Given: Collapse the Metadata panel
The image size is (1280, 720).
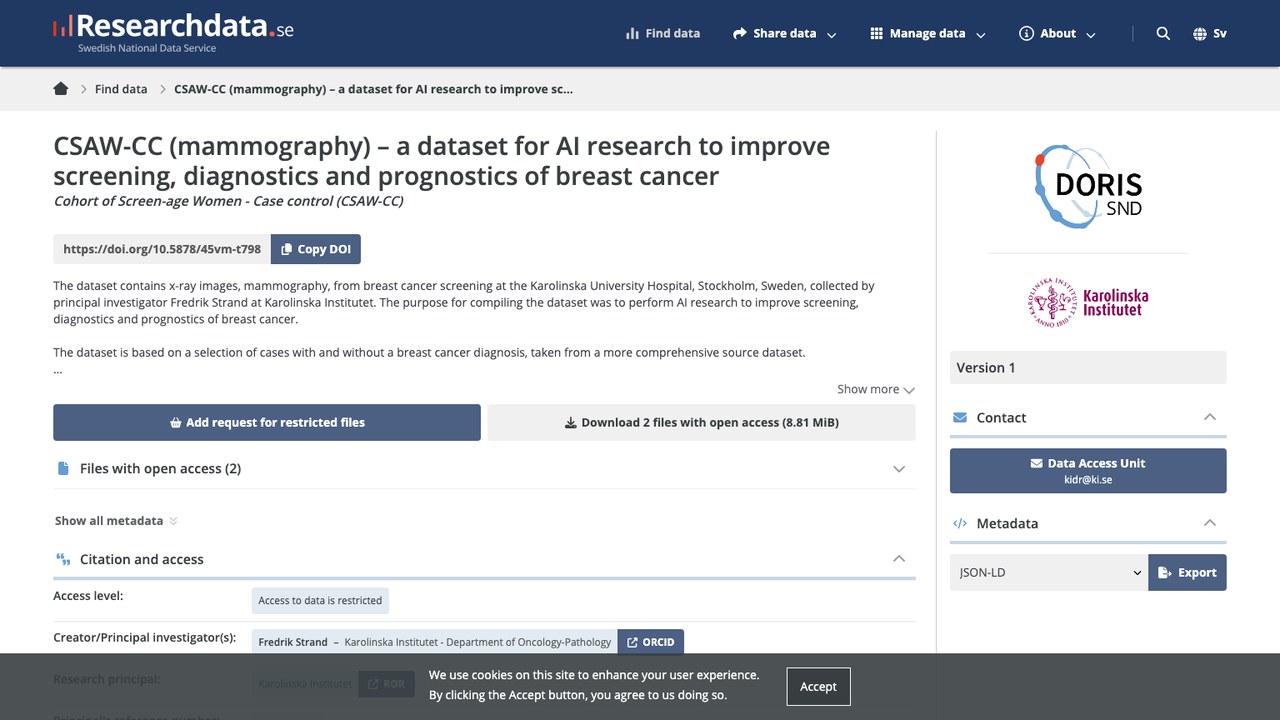Looking at the screenshot, I should [x=1088, y=523].
